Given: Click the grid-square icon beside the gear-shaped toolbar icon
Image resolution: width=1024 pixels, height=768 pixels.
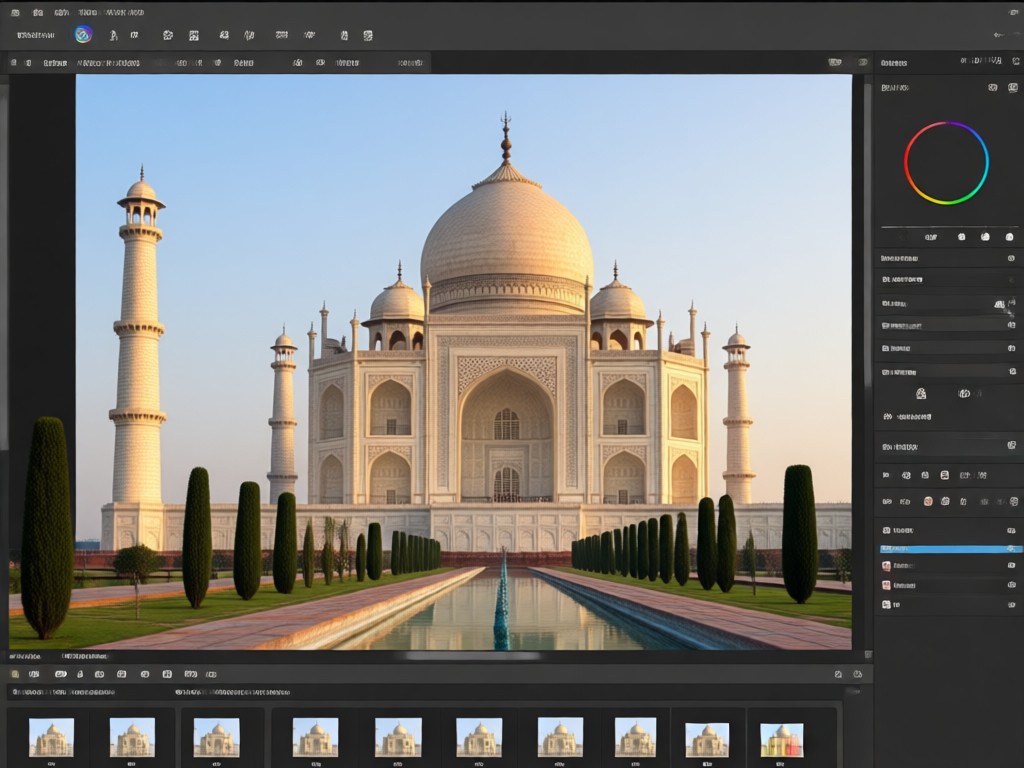Looking at the screenshot, I should (x=194, y=35).
